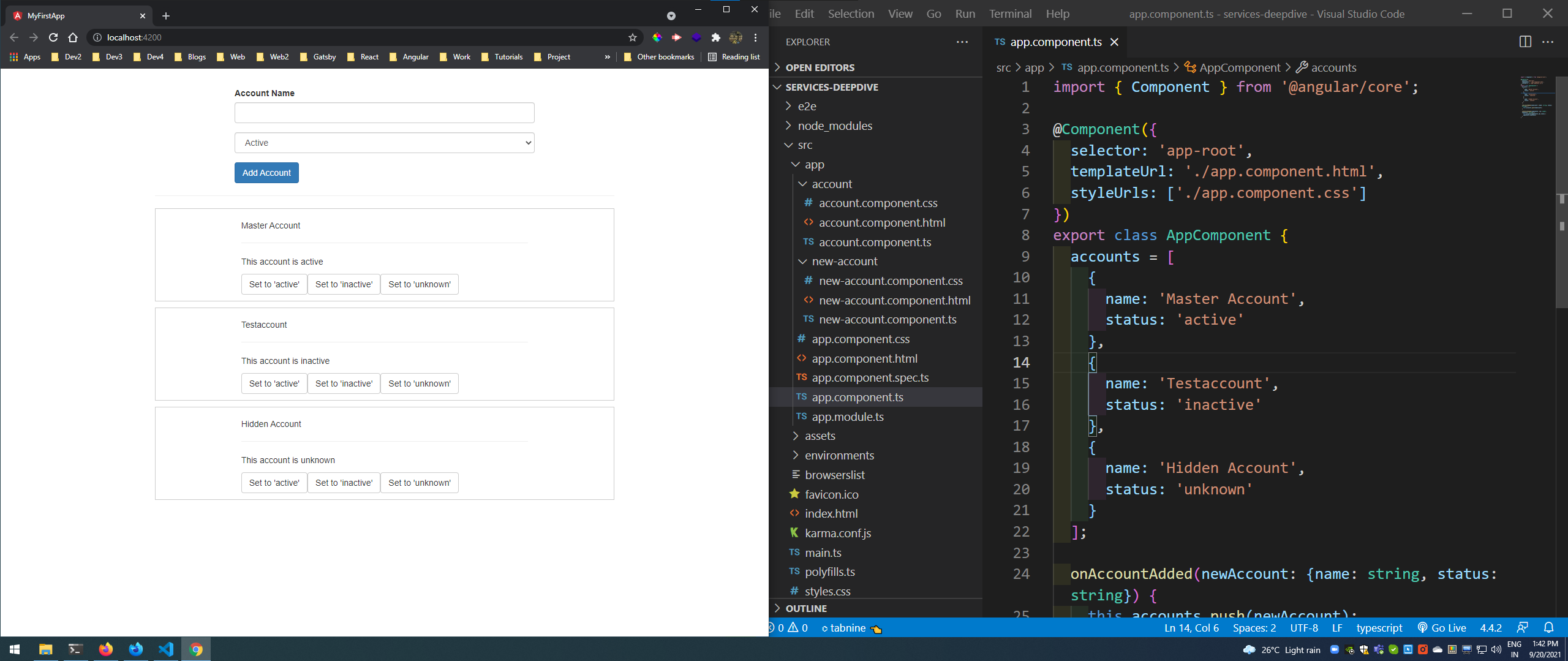Set Testaccount to 'active'

coord(274,383)
